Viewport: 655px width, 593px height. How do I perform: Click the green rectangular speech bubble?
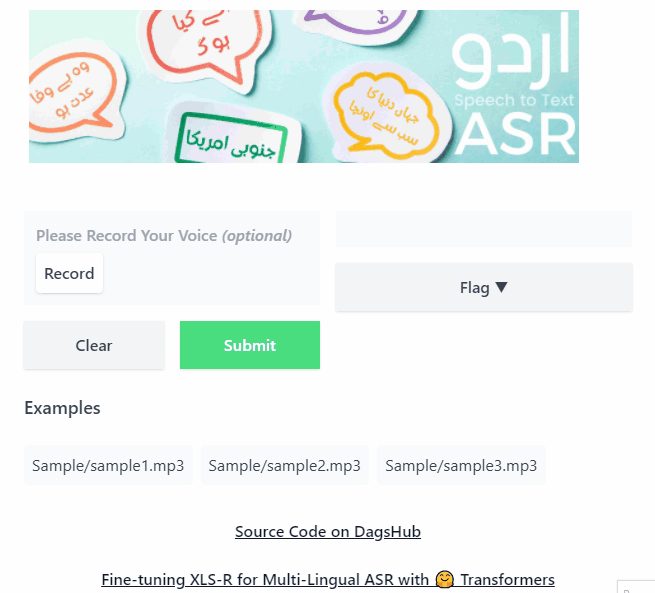coord(232,140)
